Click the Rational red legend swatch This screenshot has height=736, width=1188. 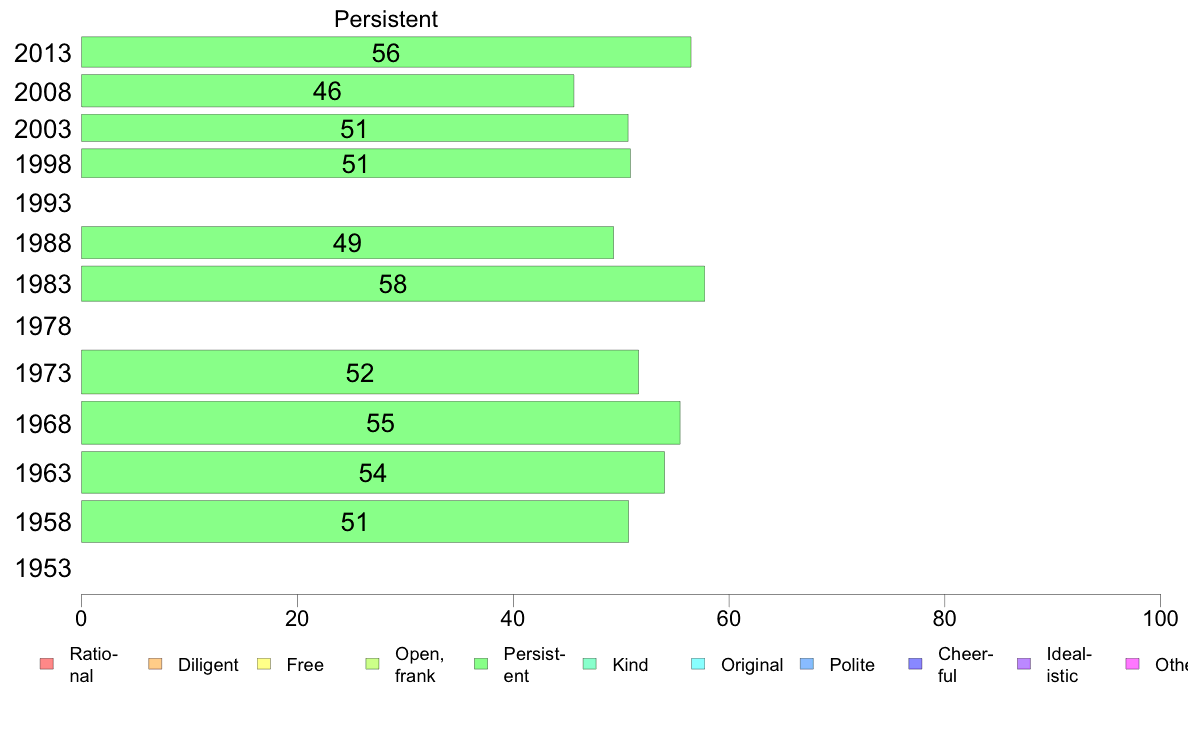coord(47,664)
